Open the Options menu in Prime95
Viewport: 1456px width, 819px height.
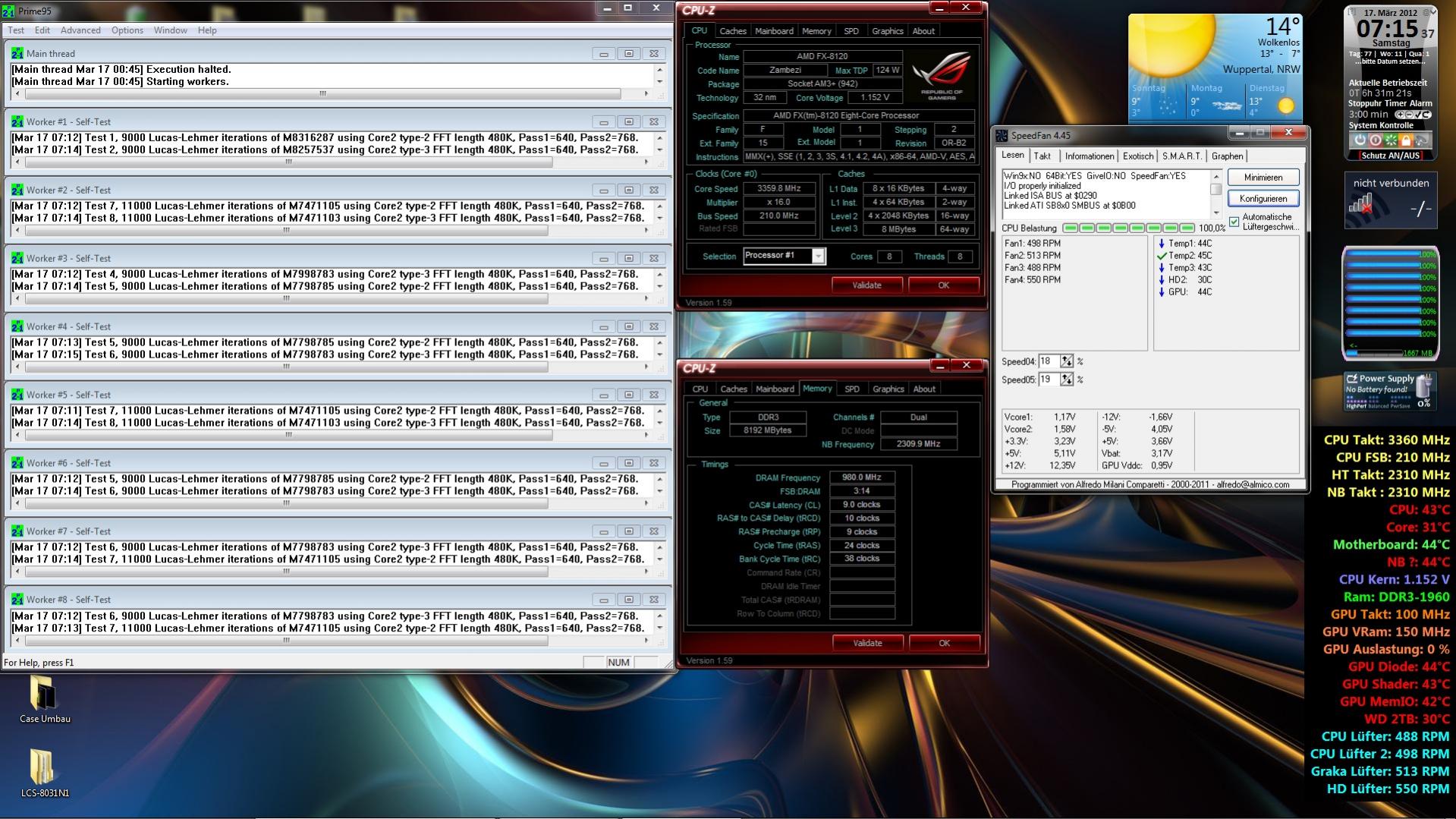tap(127, 30)
